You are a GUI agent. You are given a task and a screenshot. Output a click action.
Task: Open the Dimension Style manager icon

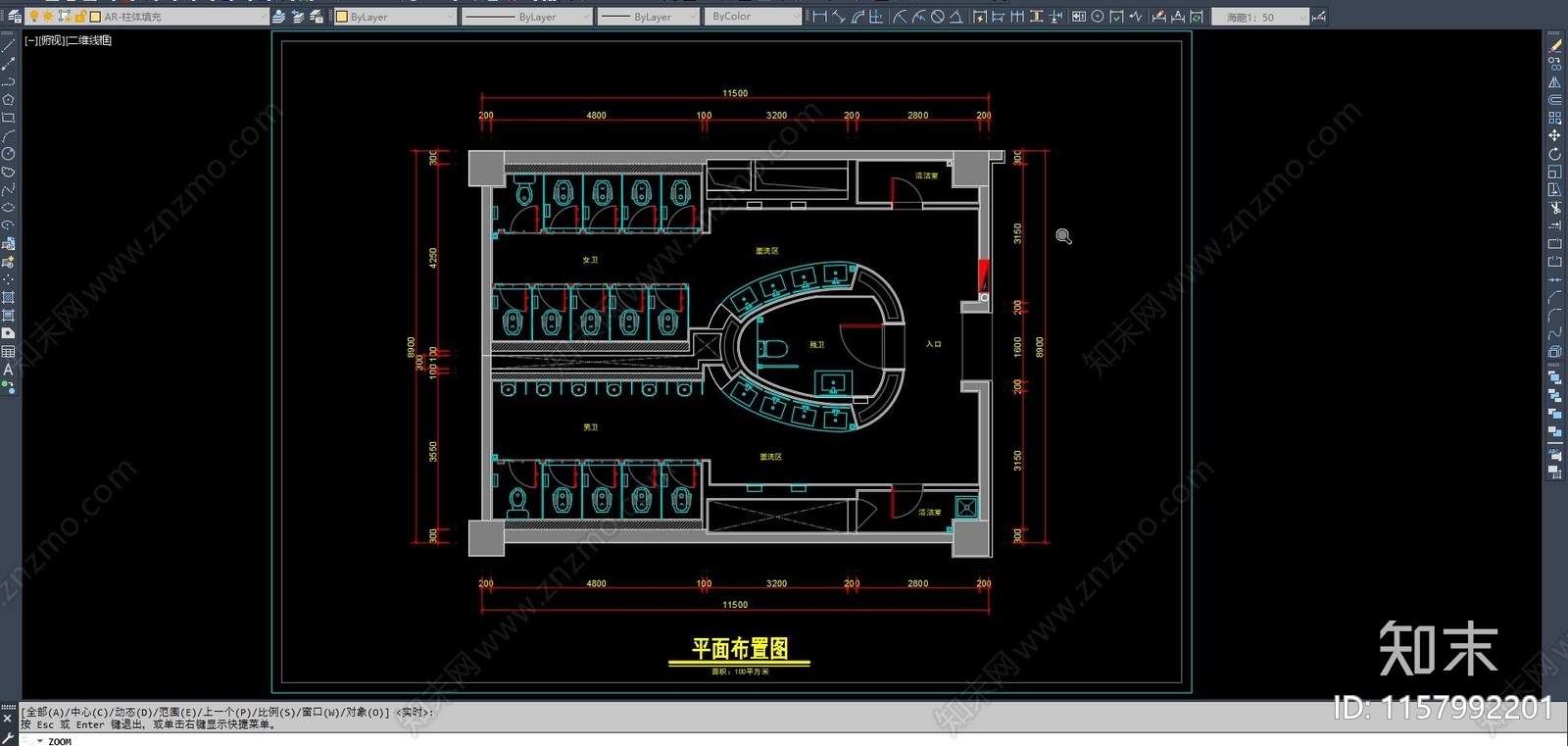pyautogui.click(x=1320, y=17)
